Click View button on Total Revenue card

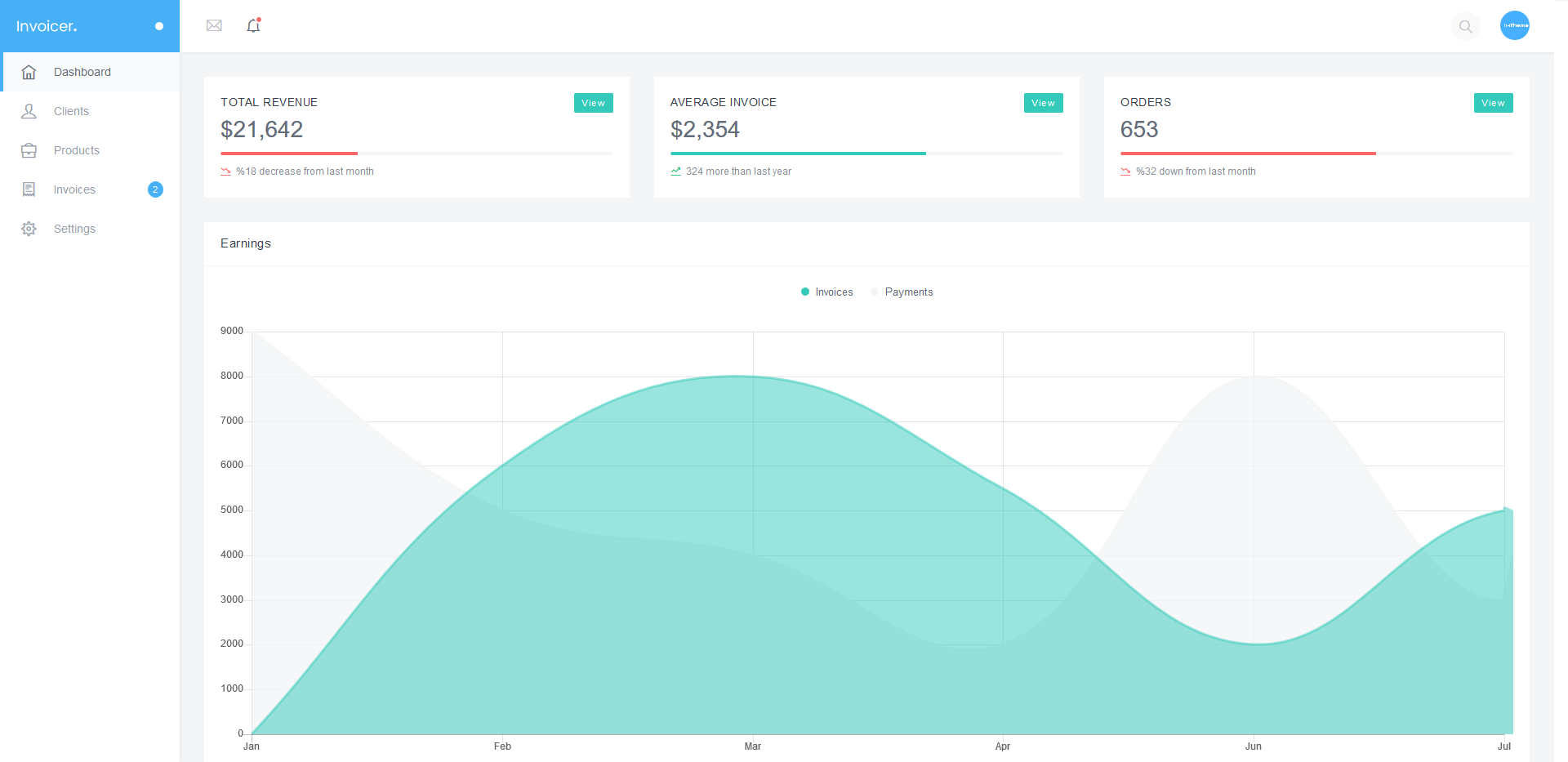click(x=593, y=103)
